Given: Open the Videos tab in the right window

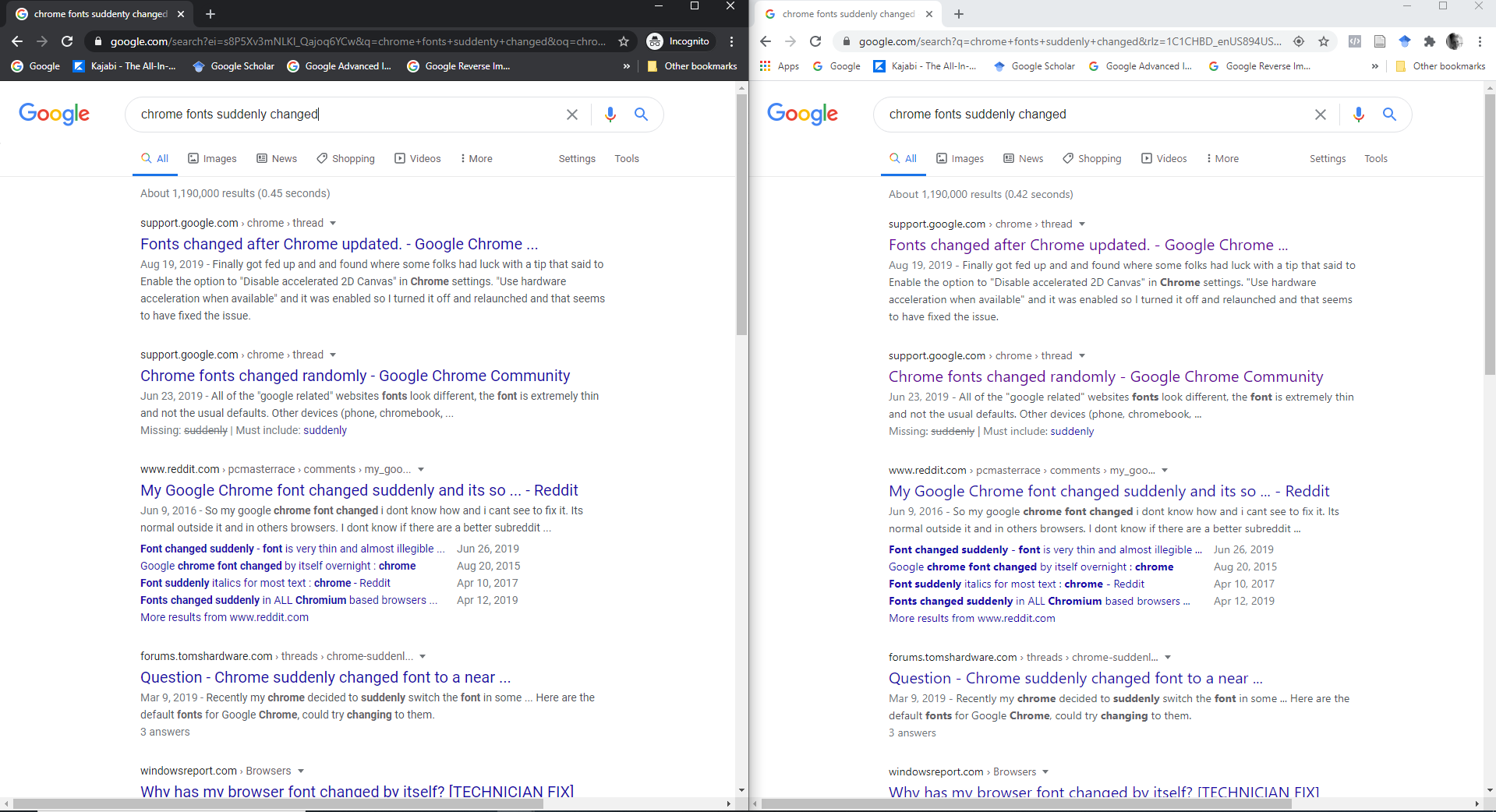Looking at the screenshot, I should 1164,158.
